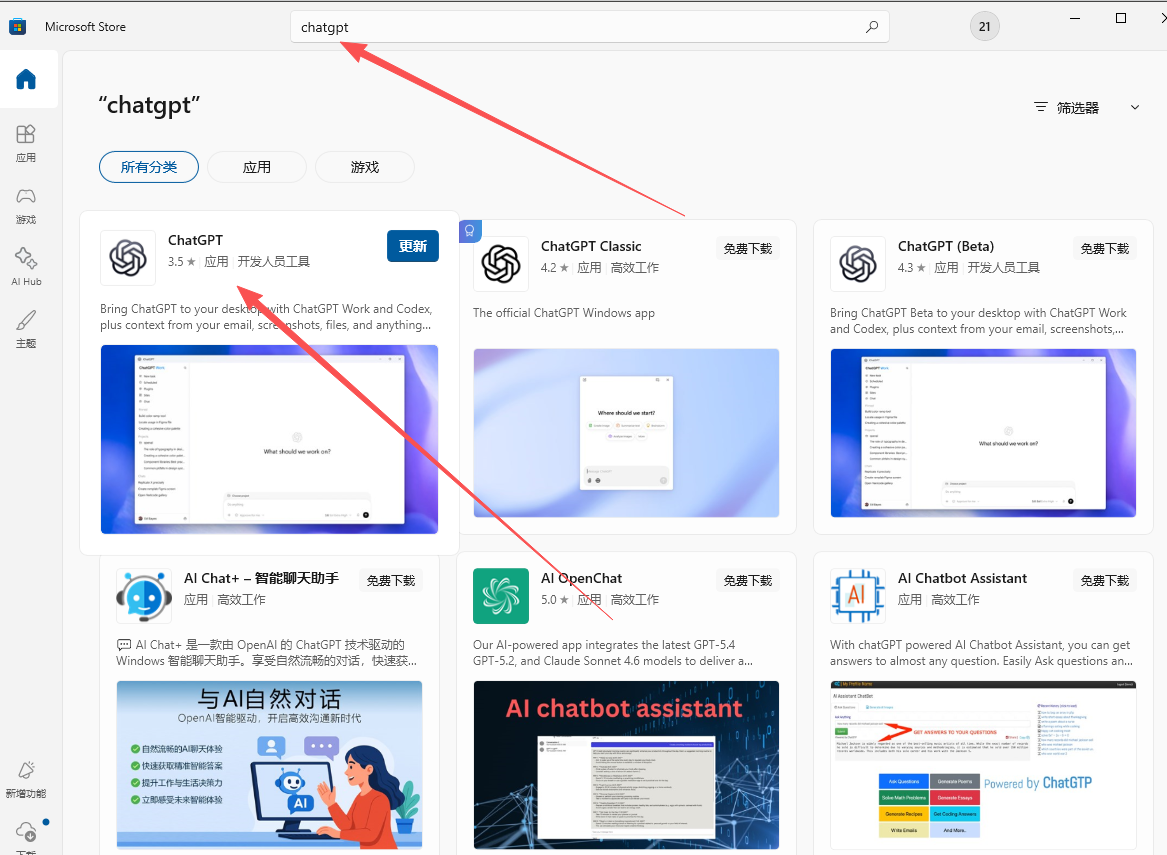Click 免费下载 for AI OpenChat

[748, 580]
